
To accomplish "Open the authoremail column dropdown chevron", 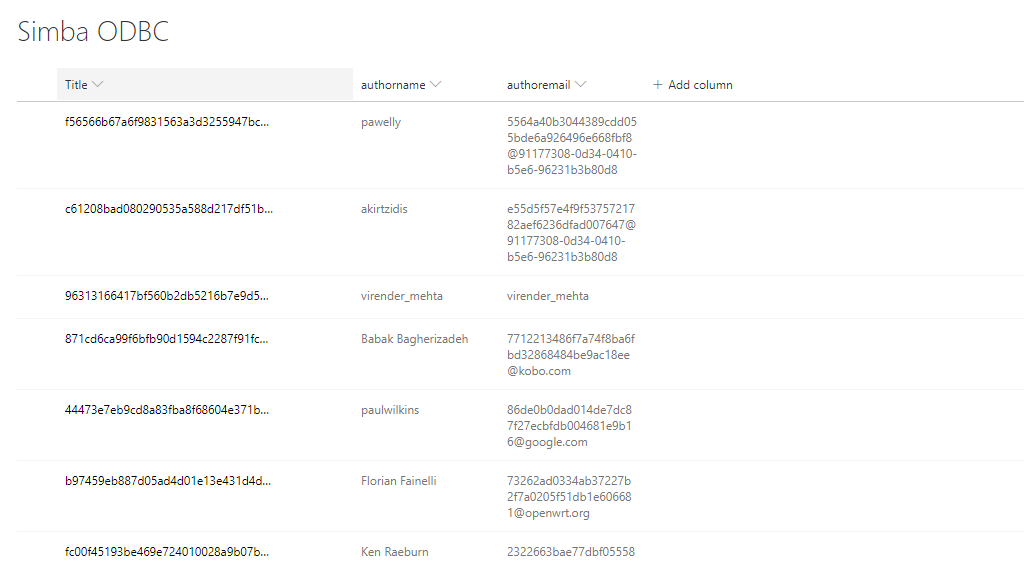I will (x=581, y=85).
